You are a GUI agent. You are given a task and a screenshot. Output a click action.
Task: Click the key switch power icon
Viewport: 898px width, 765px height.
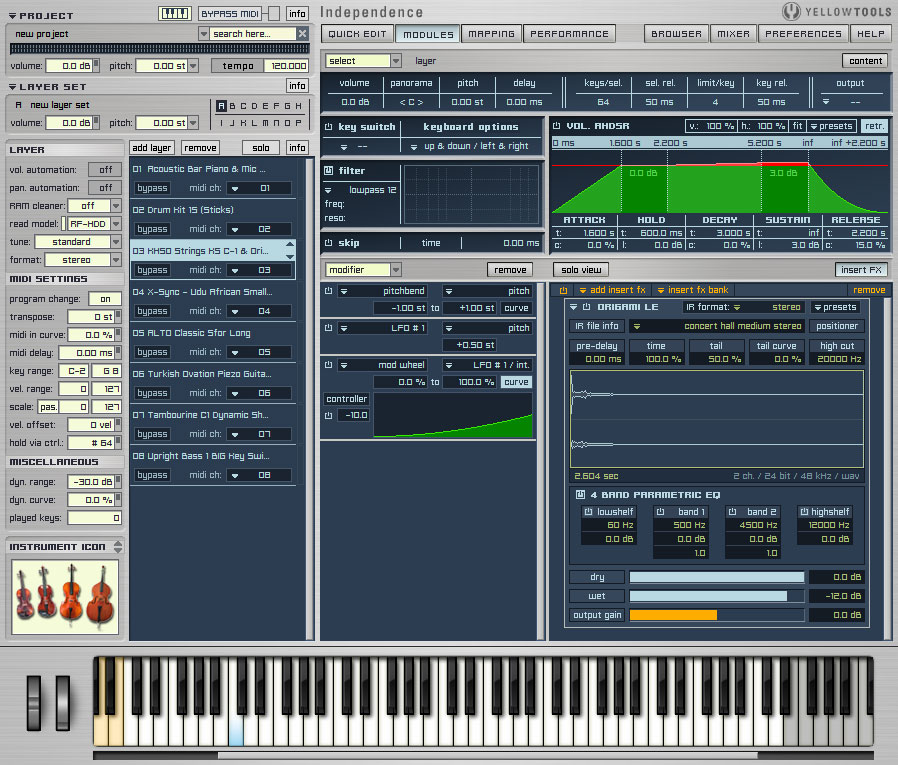tap(328, 127)
